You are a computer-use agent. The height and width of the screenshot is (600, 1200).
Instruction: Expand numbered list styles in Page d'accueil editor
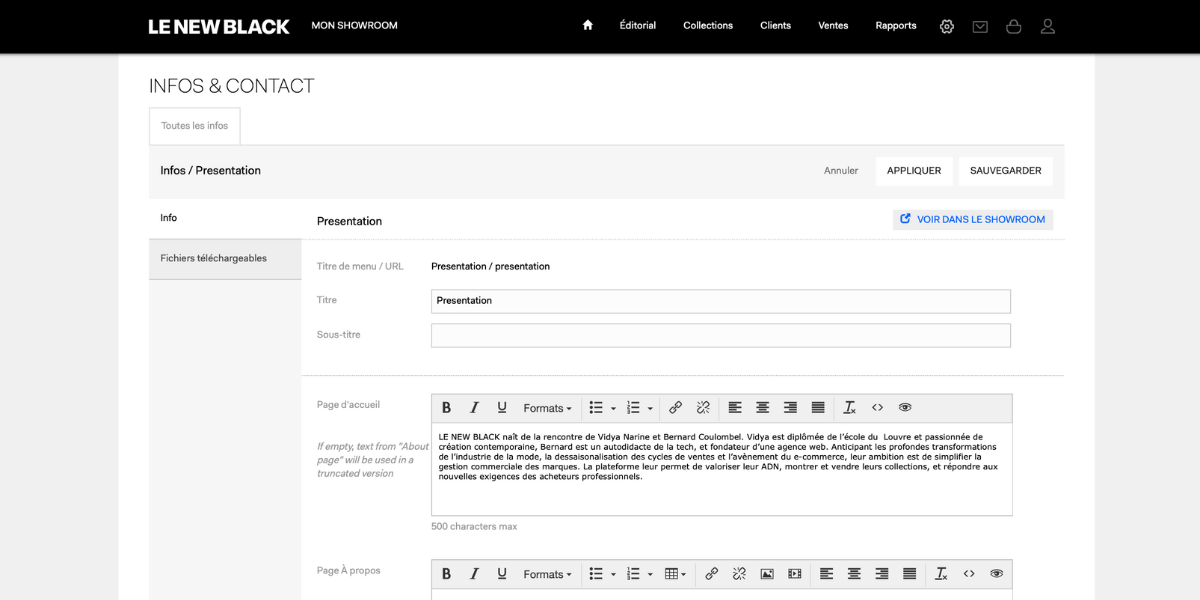click(650, 408)
